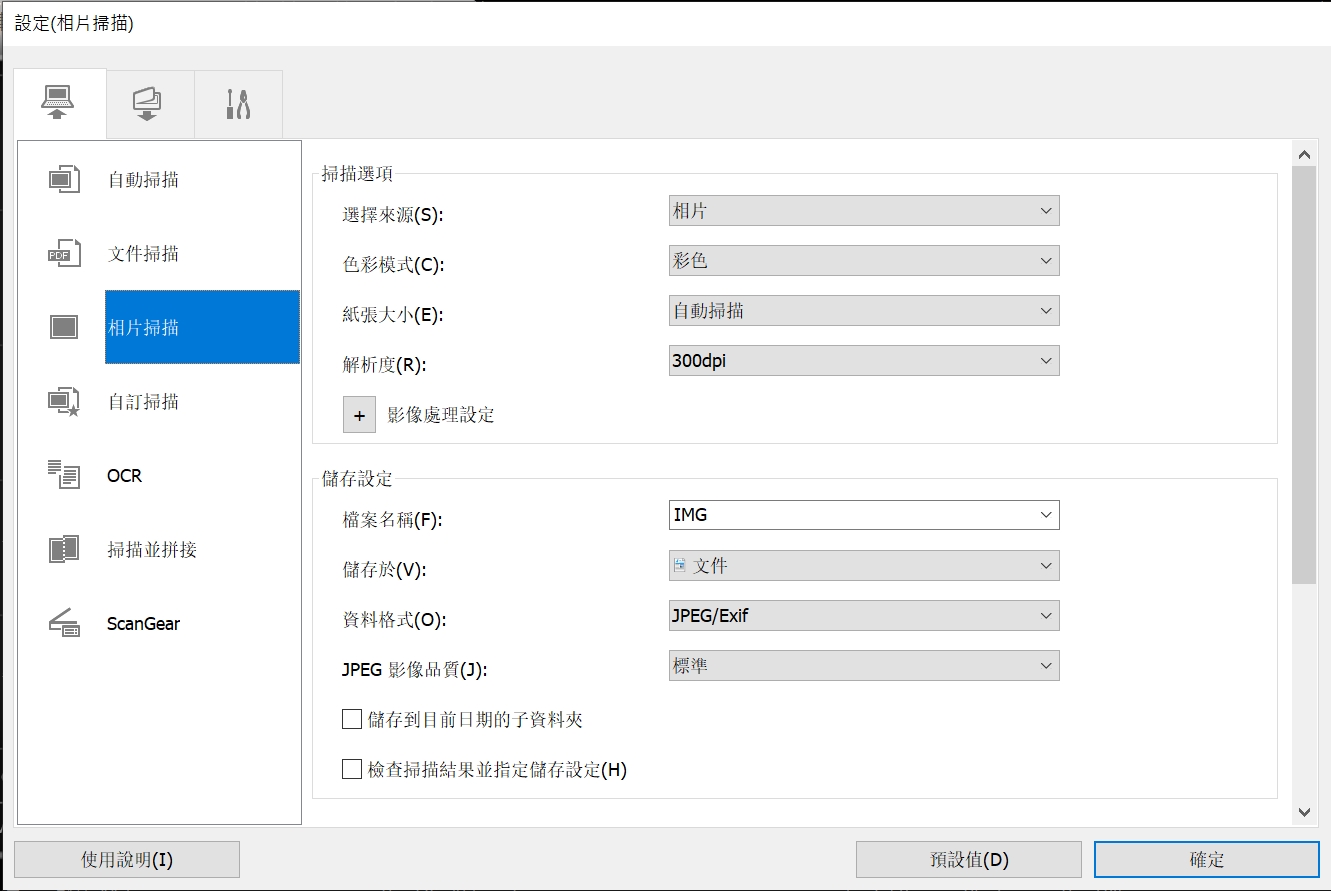Click the 確定 OK button
The width and height of the screenshot is (1331, 891).
(x=1207, y=860)
